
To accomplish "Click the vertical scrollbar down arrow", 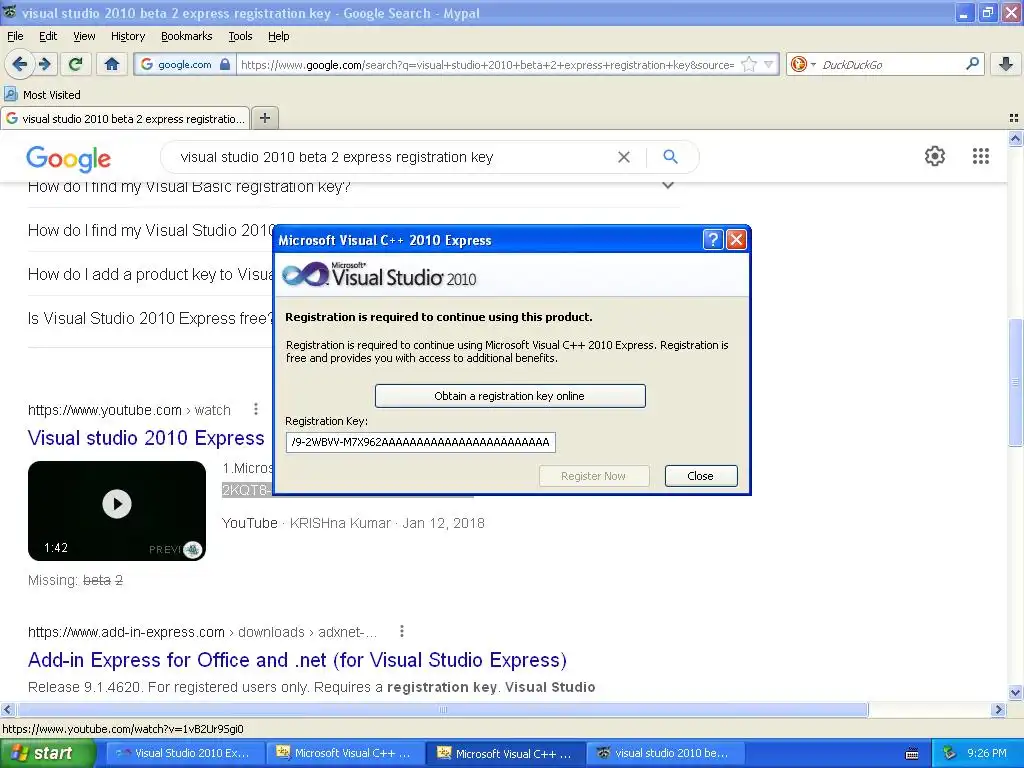I will coord(1016,693).
